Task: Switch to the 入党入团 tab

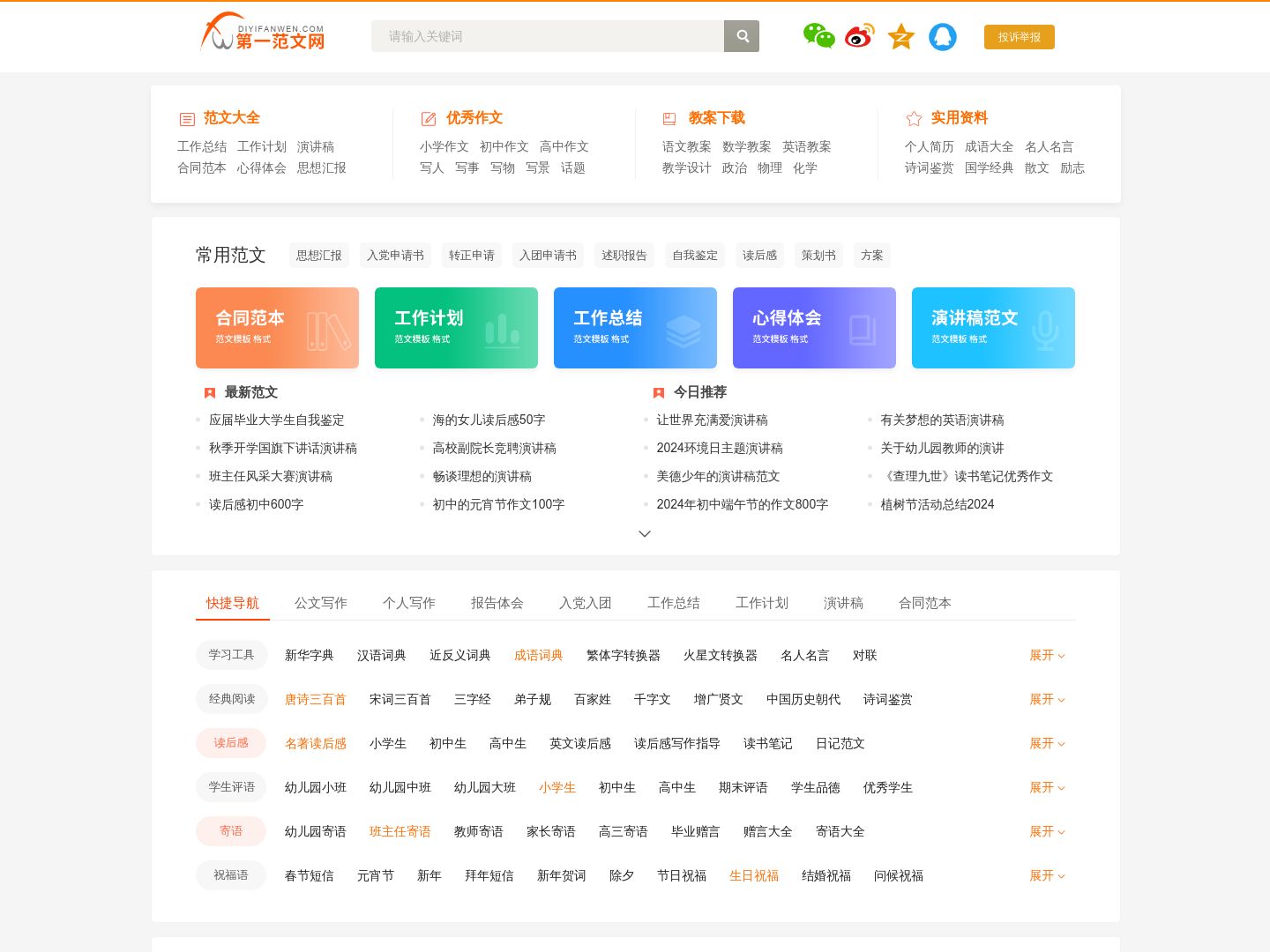Action: (586, 603)
